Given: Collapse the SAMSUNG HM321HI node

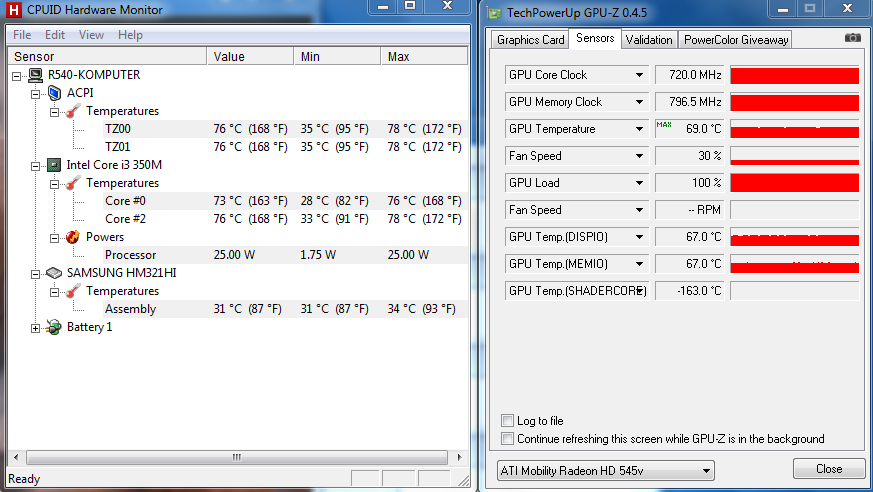Looking at the screenshot, I should point(36,274).
